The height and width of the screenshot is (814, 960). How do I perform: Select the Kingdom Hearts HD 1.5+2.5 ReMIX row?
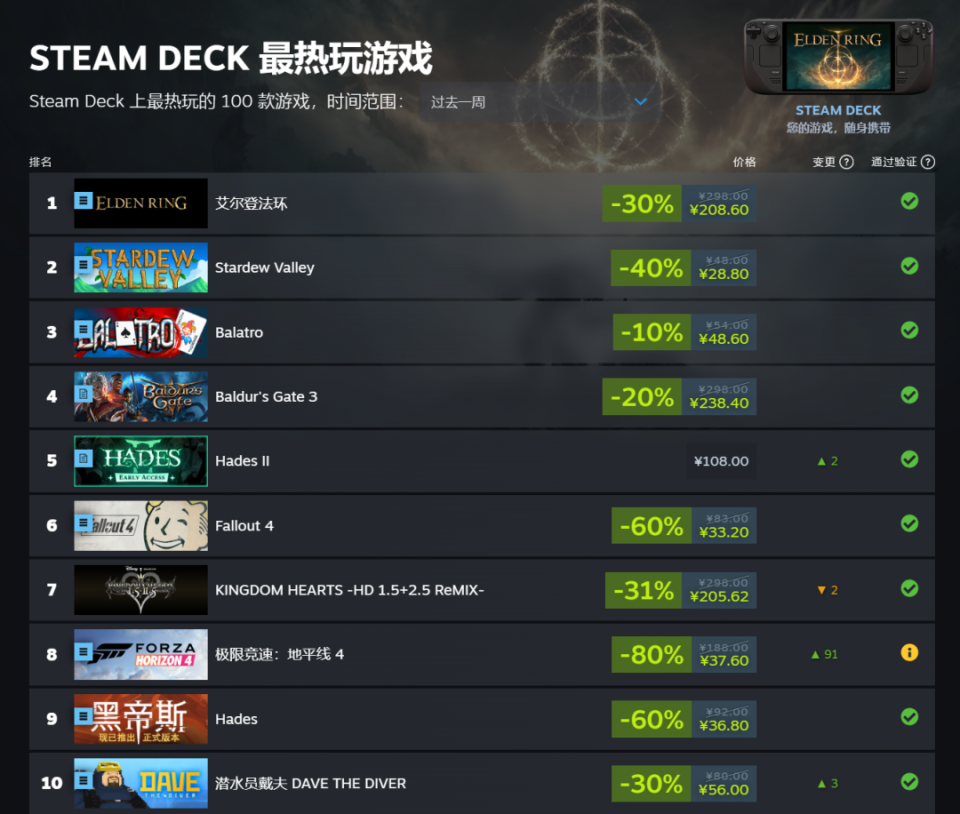coord(482,590)
